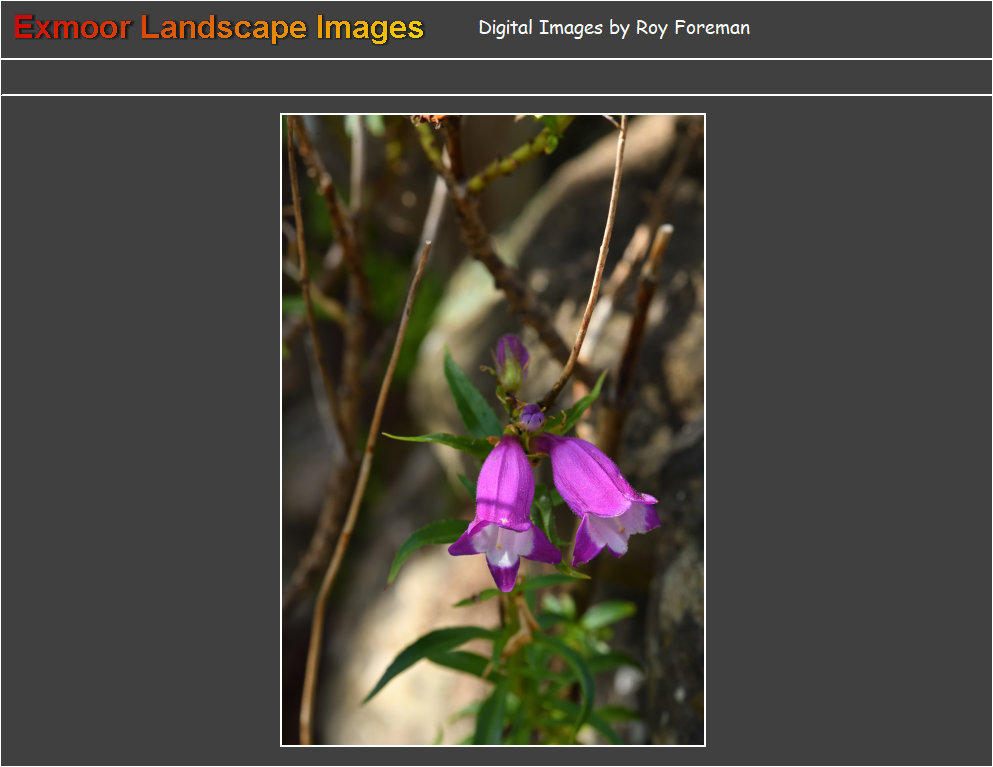Click the word Images in the heading
Screen dimensions: 993x767
[369, 28]
